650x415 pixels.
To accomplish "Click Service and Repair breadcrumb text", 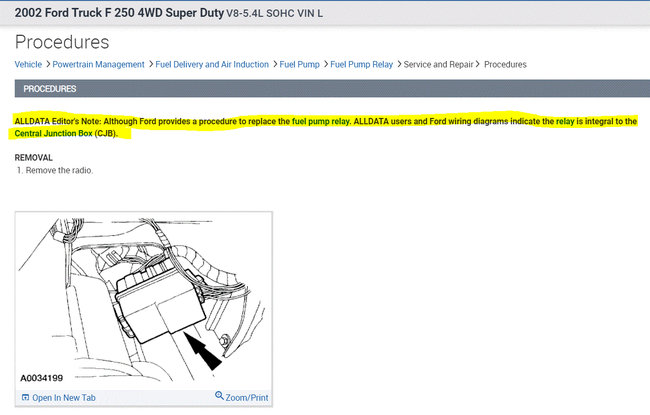I will point(438,64).
